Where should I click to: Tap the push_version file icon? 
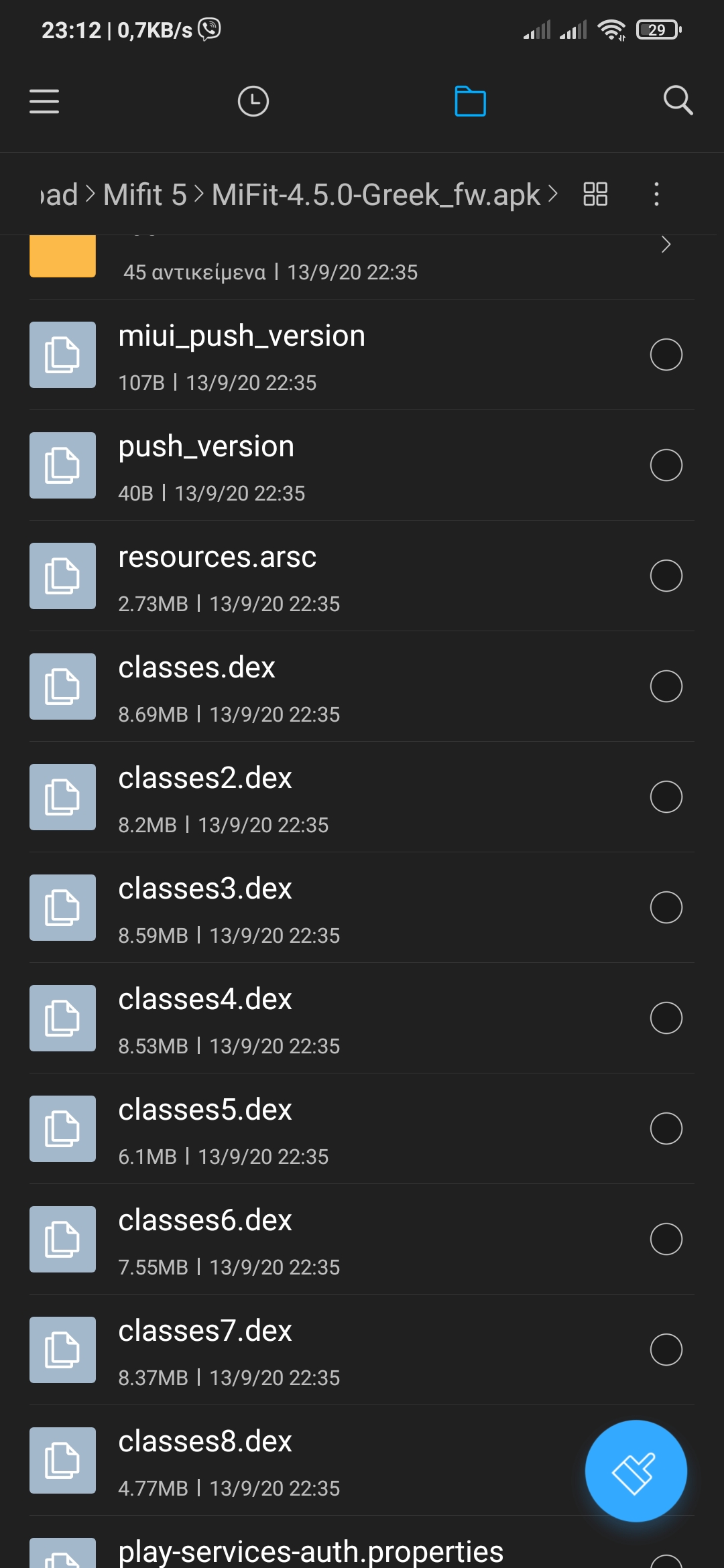[x=62, y=465]
